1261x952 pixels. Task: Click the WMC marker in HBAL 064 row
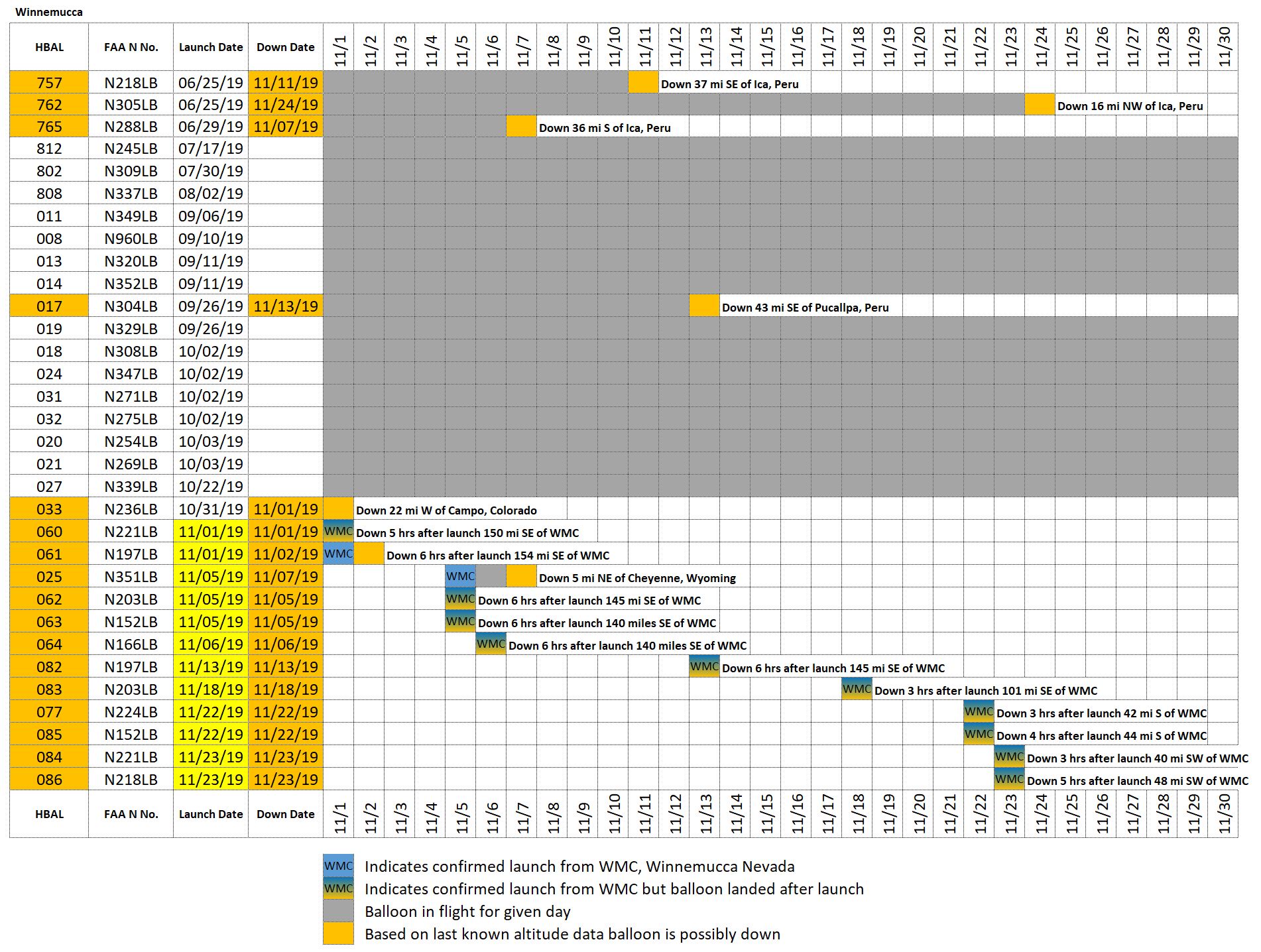click(x=491, y=644)
